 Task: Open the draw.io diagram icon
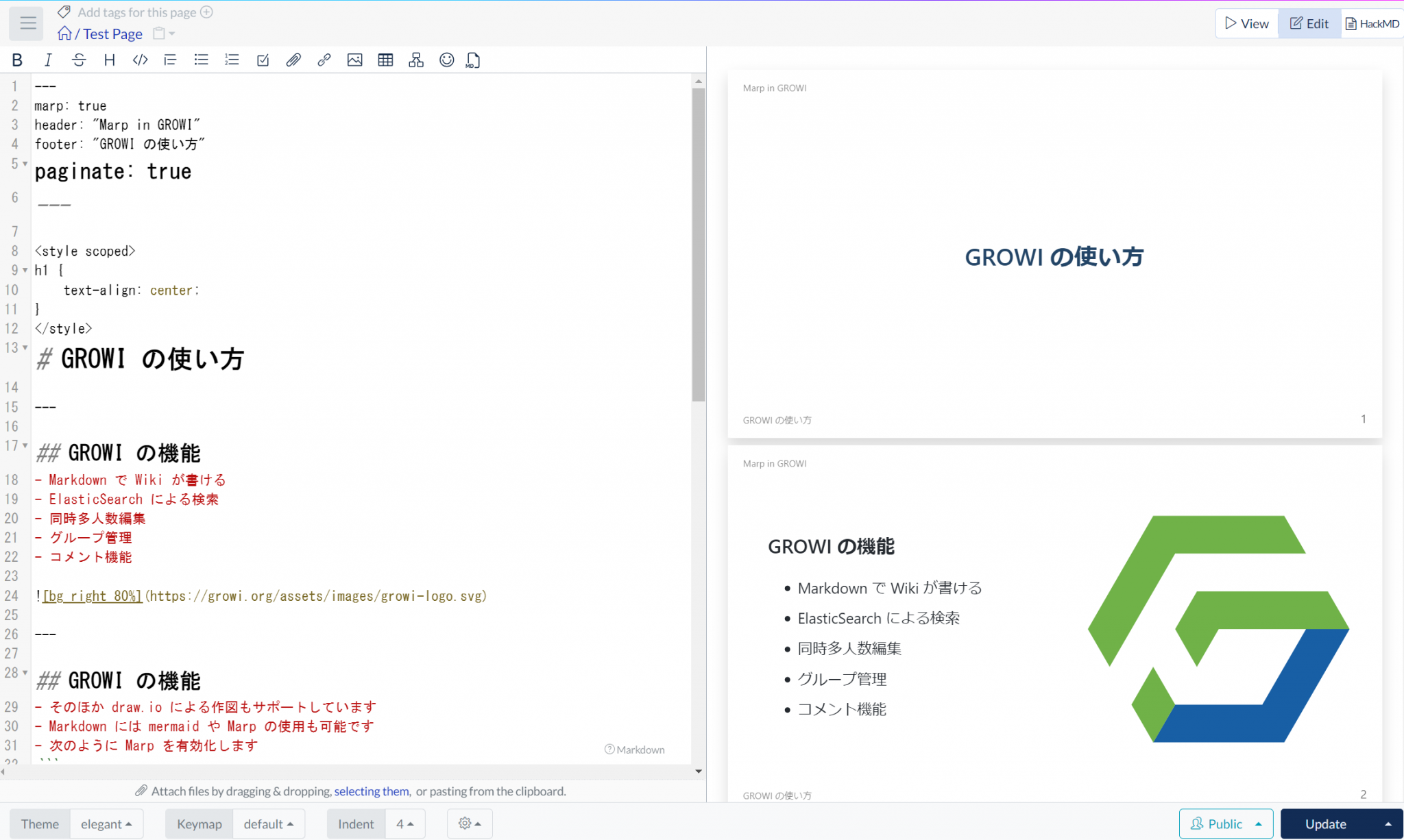pyautogui.click(x=415, y=60)
